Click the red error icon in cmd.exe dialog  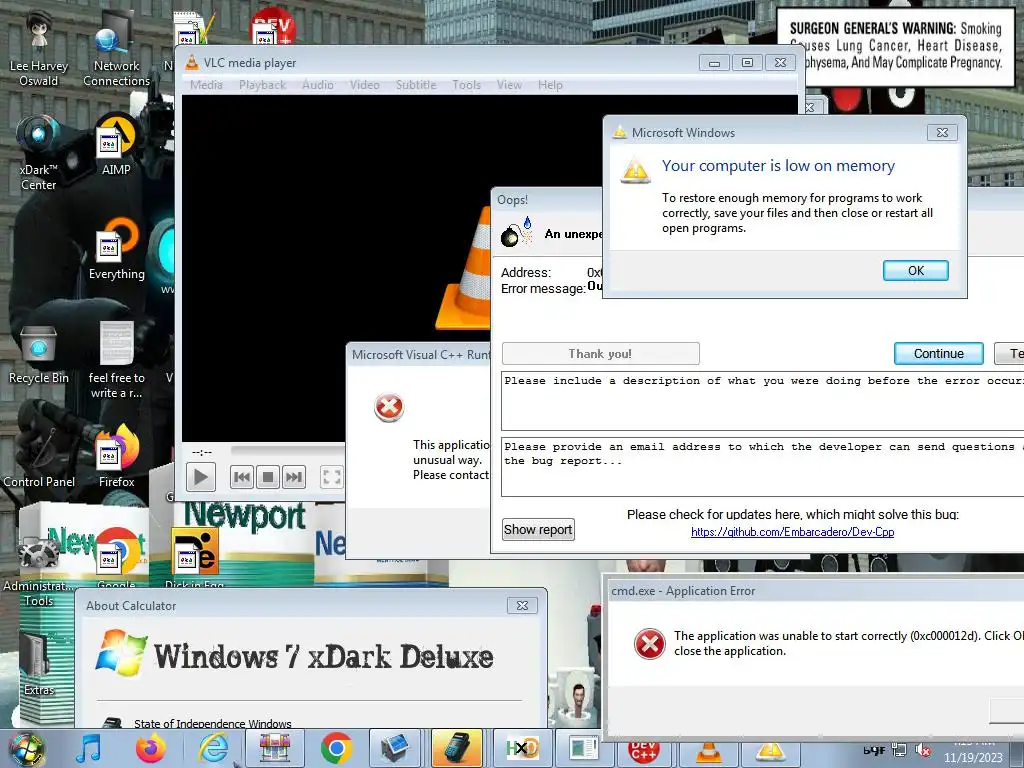point(650,644)
